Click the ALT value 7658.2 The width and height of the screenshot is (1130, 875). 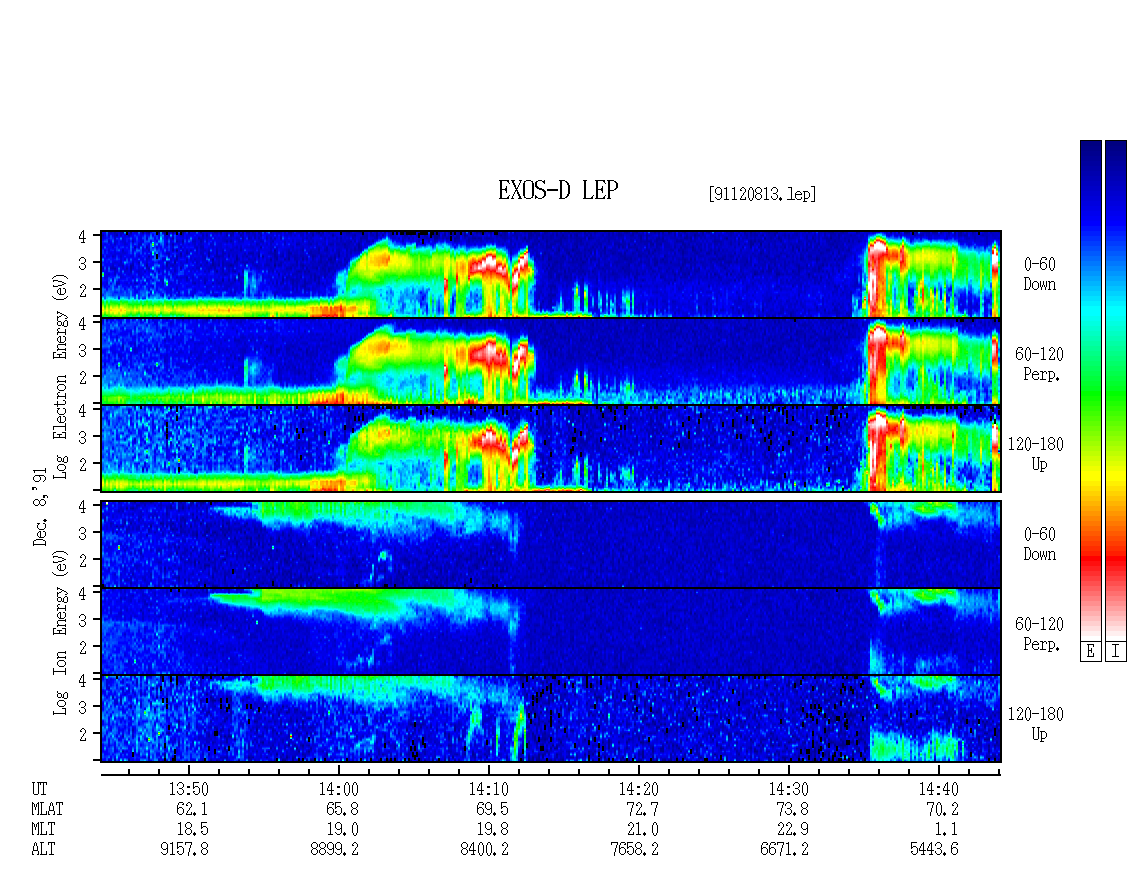coord(634,850)
